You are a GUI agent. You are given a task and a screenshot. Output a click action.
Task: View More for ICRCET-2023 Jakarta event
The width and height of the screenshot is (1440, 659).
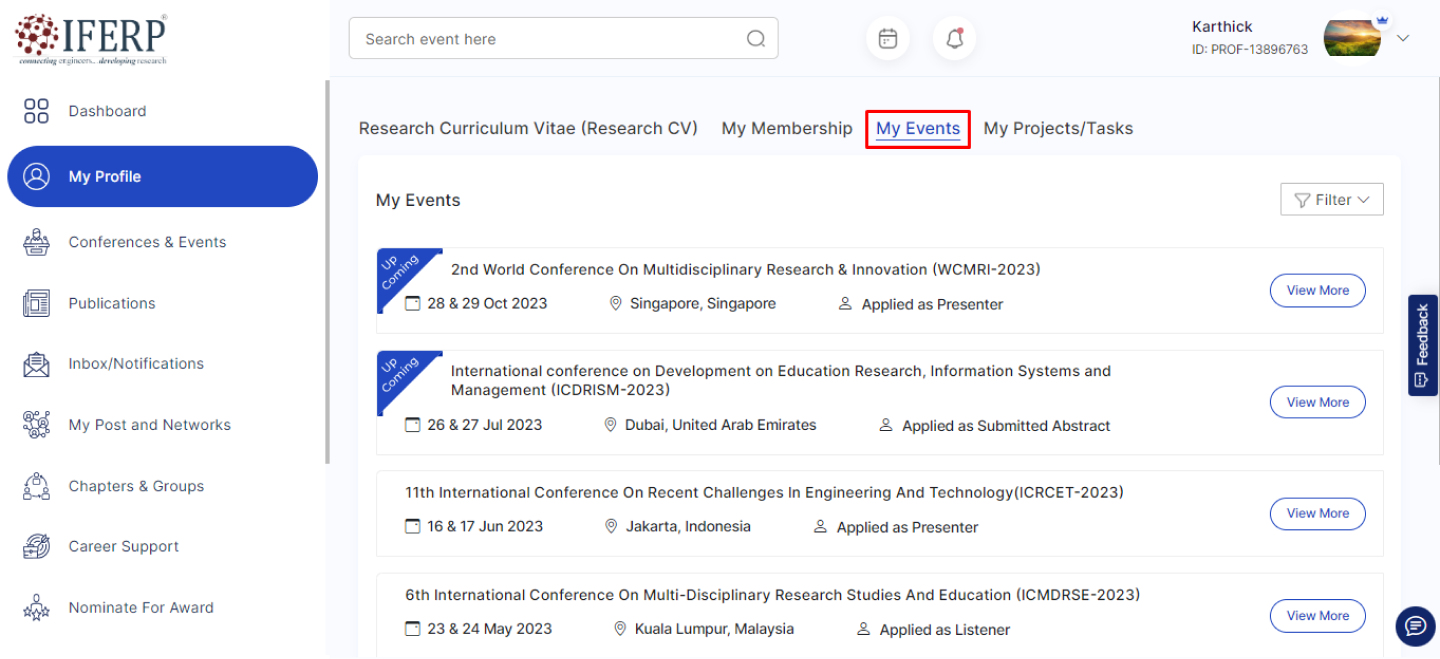(x=1317, y=513)
